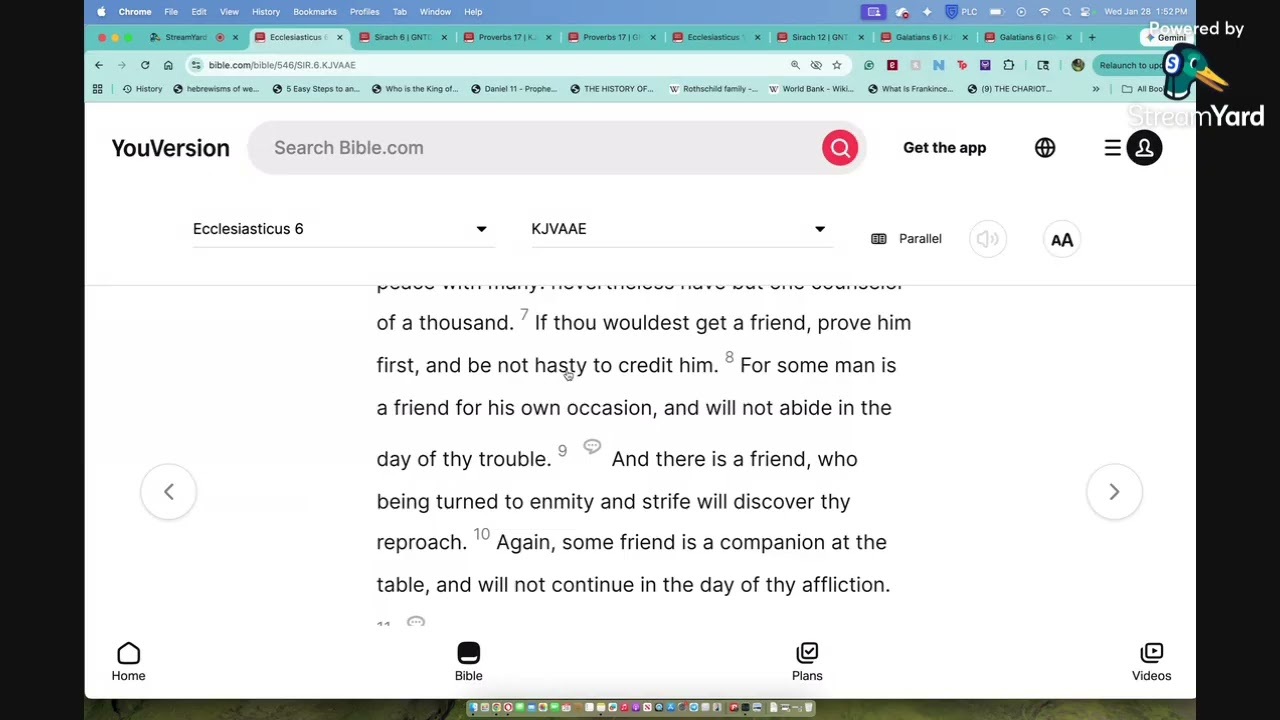The image size is (1280, 720).
Task: Click the audio speaker icon
Action: [987, 239]
